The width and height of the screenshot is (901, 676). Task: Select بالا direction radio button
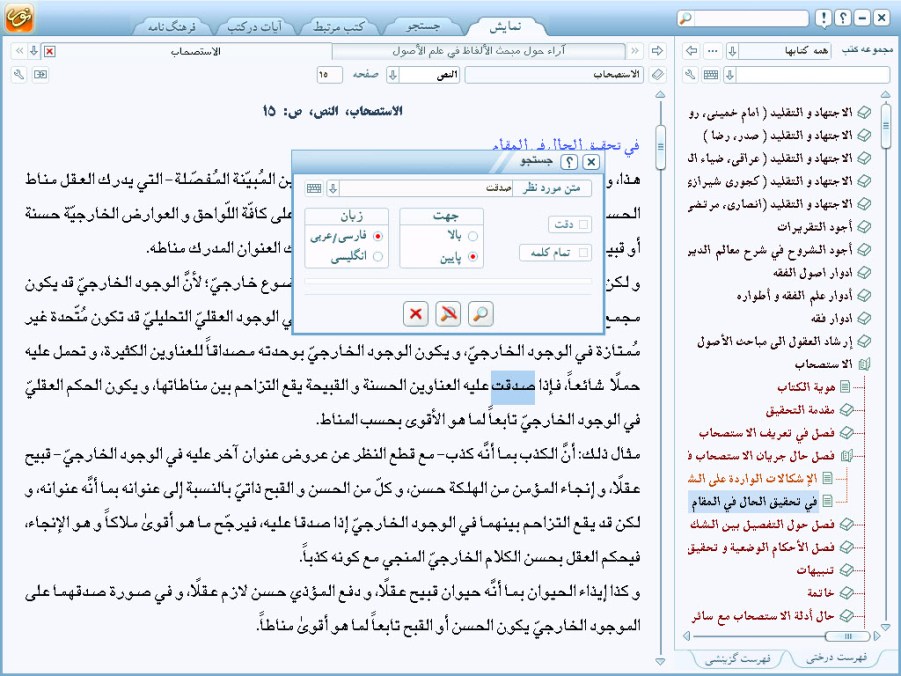[x=473, y=236]
